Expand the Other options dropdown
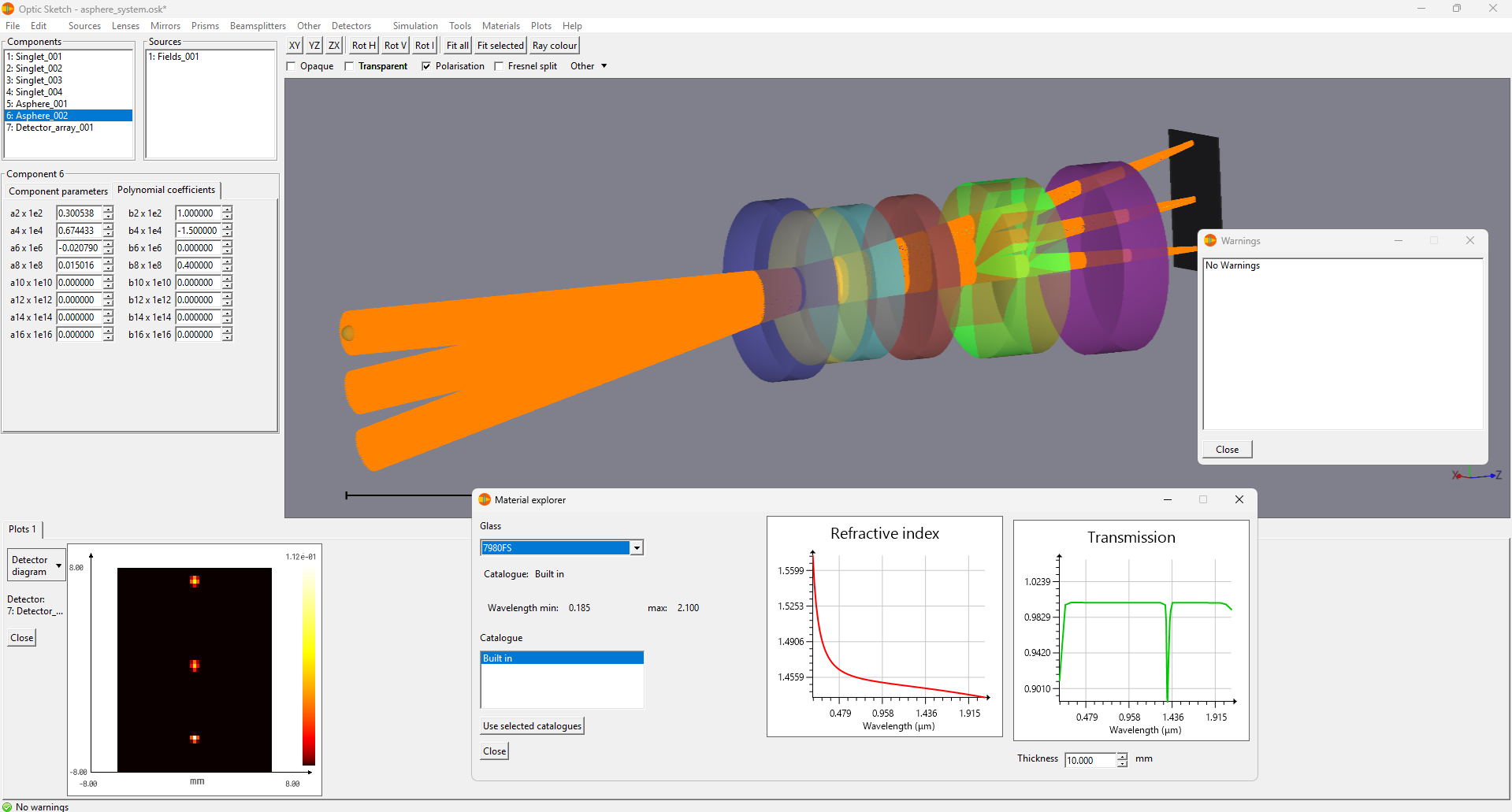1512x812 pixels. coord(589,66)
